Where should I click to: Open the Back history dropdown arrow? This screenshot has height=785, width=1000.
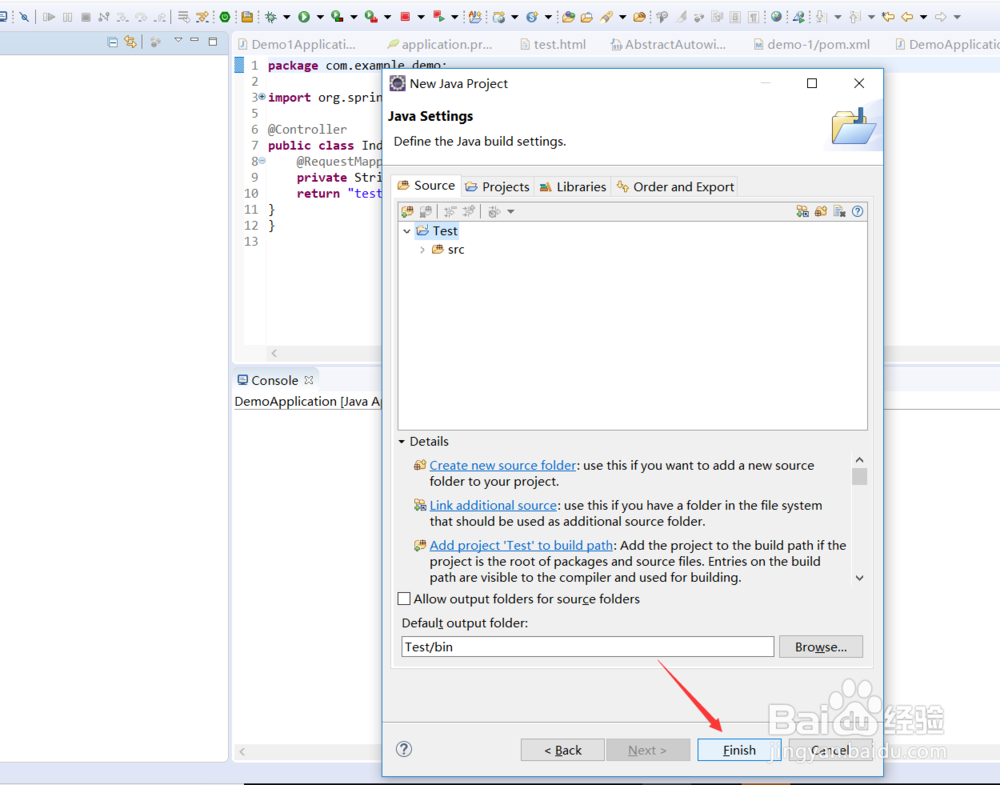pos(923,17)
